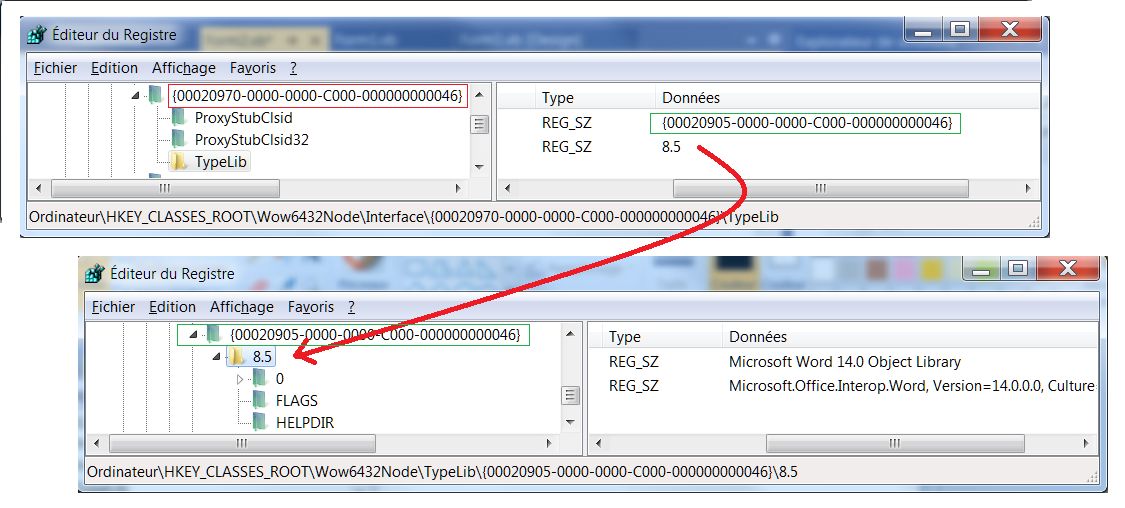
Task: Select the 0 key label
Action: 280,379
